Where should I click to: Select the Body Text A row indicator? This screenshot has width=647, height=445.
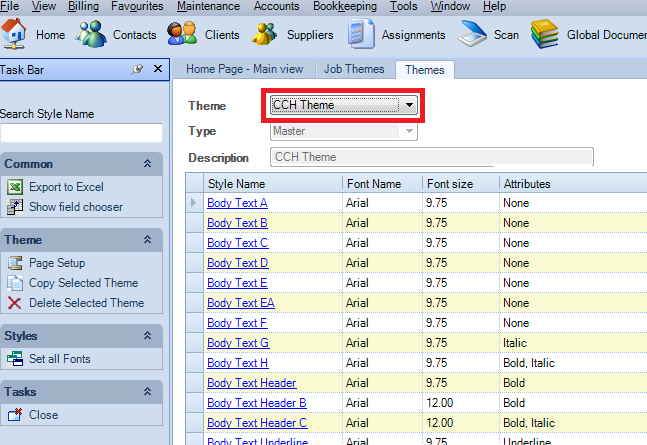point(194,203)
